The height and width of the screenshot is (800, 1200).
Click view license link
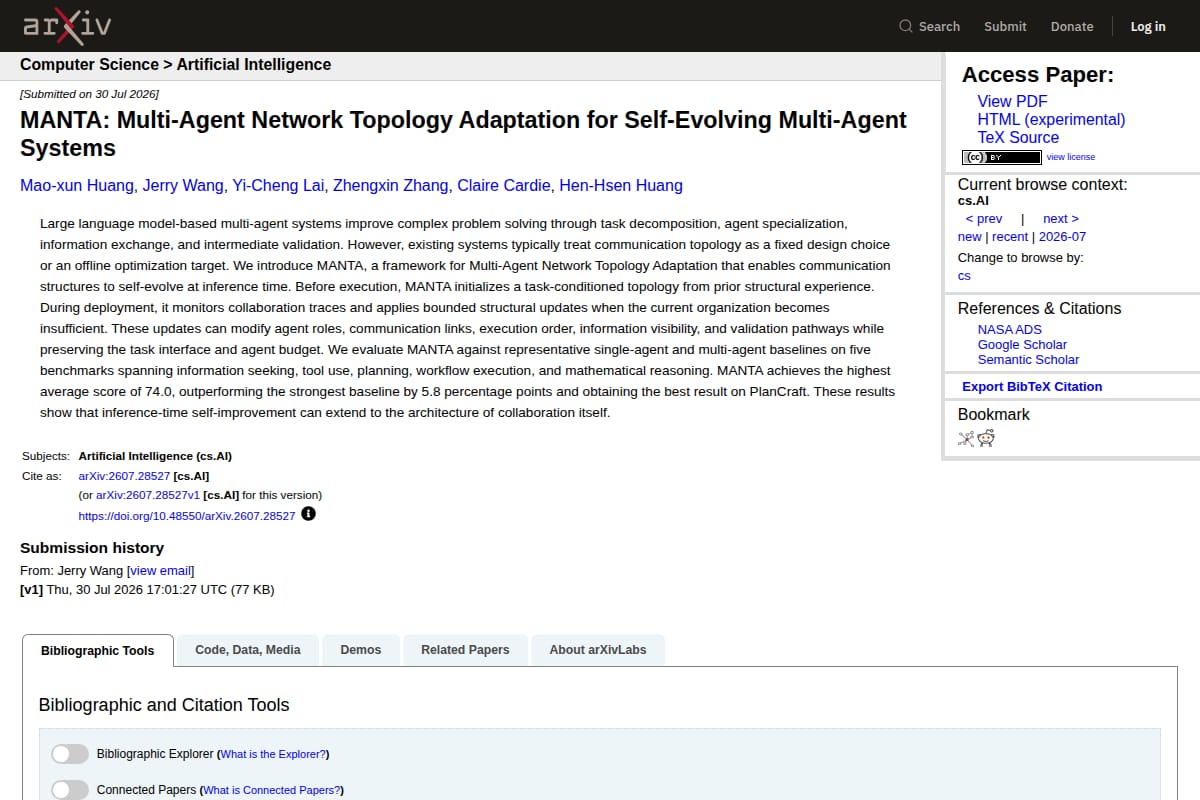pyautogui.click(x=1071, y=157)
